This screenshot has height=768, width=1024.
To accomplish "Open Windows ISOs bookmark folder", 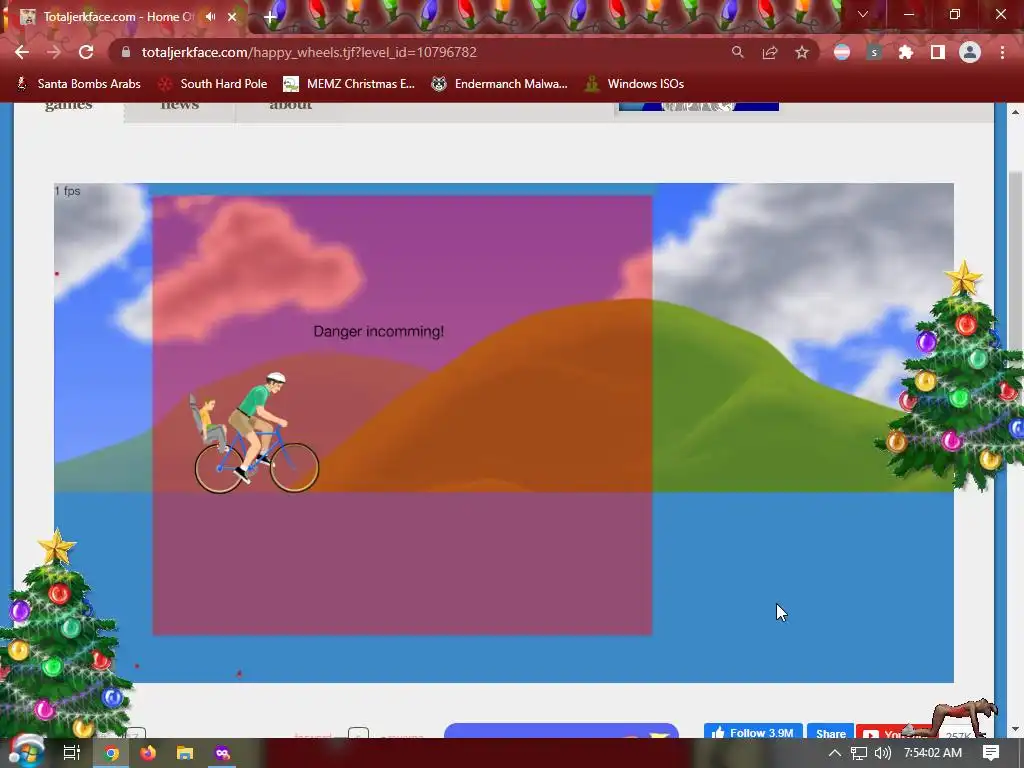I will tap(634, 84).
